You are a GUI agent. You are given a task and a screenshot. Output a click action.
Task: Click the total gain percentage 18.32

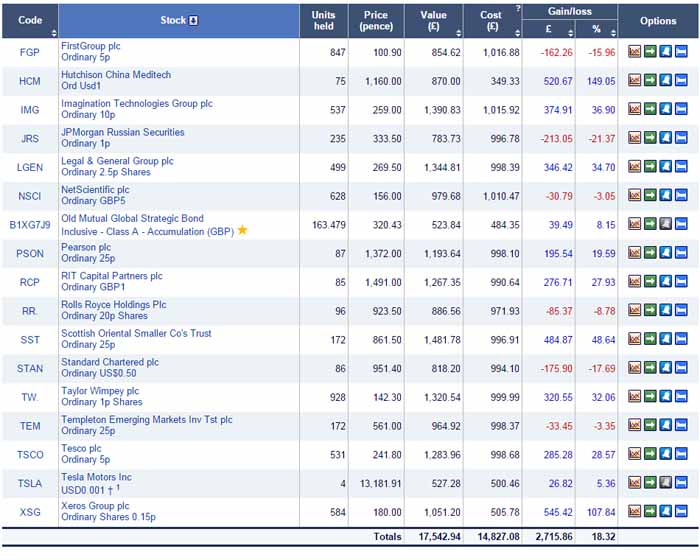coord(604,536)
